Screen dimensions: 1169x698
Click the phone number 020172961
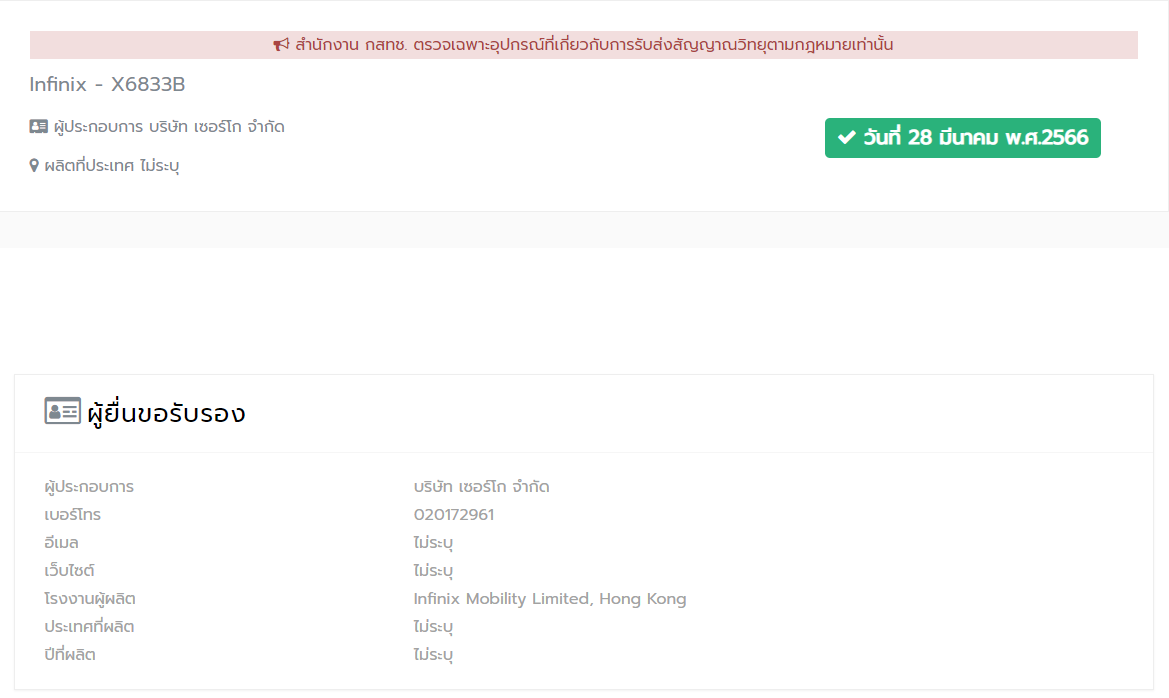[454, 515]
